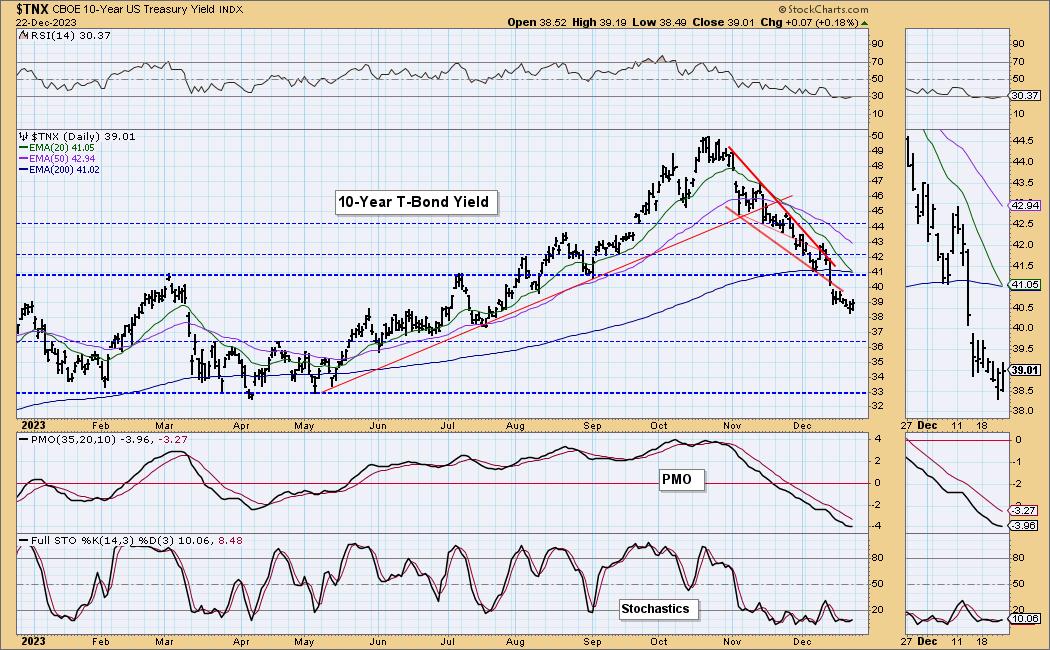The width and height of the screenshot is (1050, 650).
Task: Click the $TNX ticker symbol title
Action: (x=33, y=9)
